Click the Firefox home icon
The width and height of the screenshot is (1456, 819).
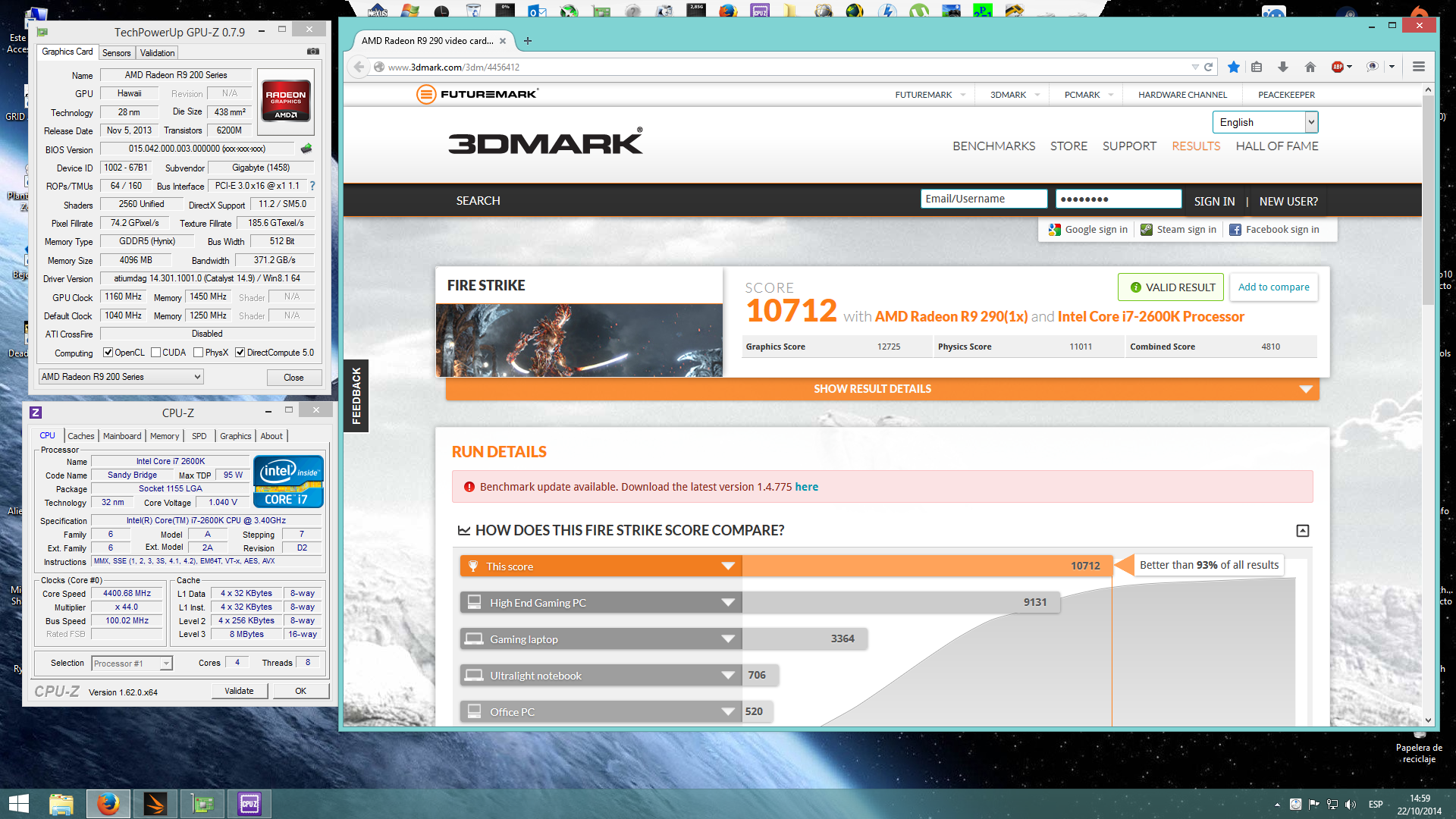(x=1310, y=67)
